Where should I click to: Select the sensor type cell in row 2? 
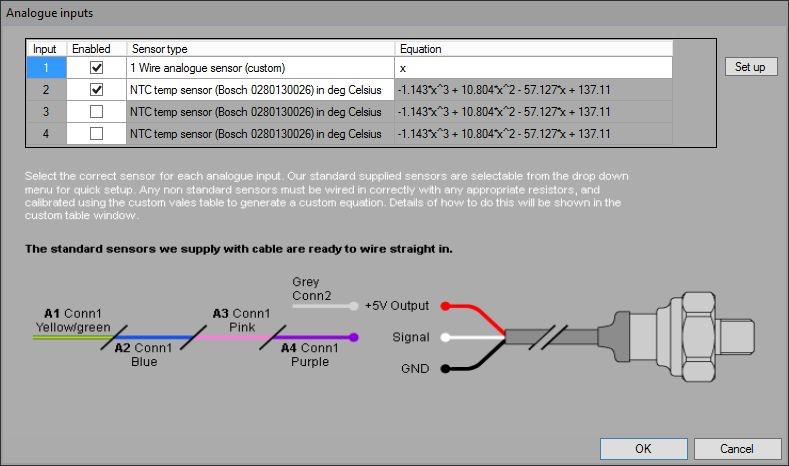click(x=259, y=90)
